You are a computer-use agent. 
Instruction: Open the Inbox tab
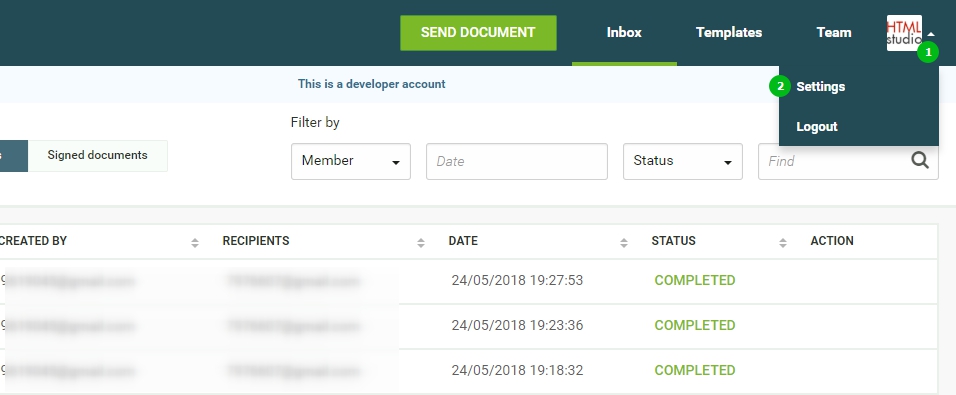tap(624, 32)
